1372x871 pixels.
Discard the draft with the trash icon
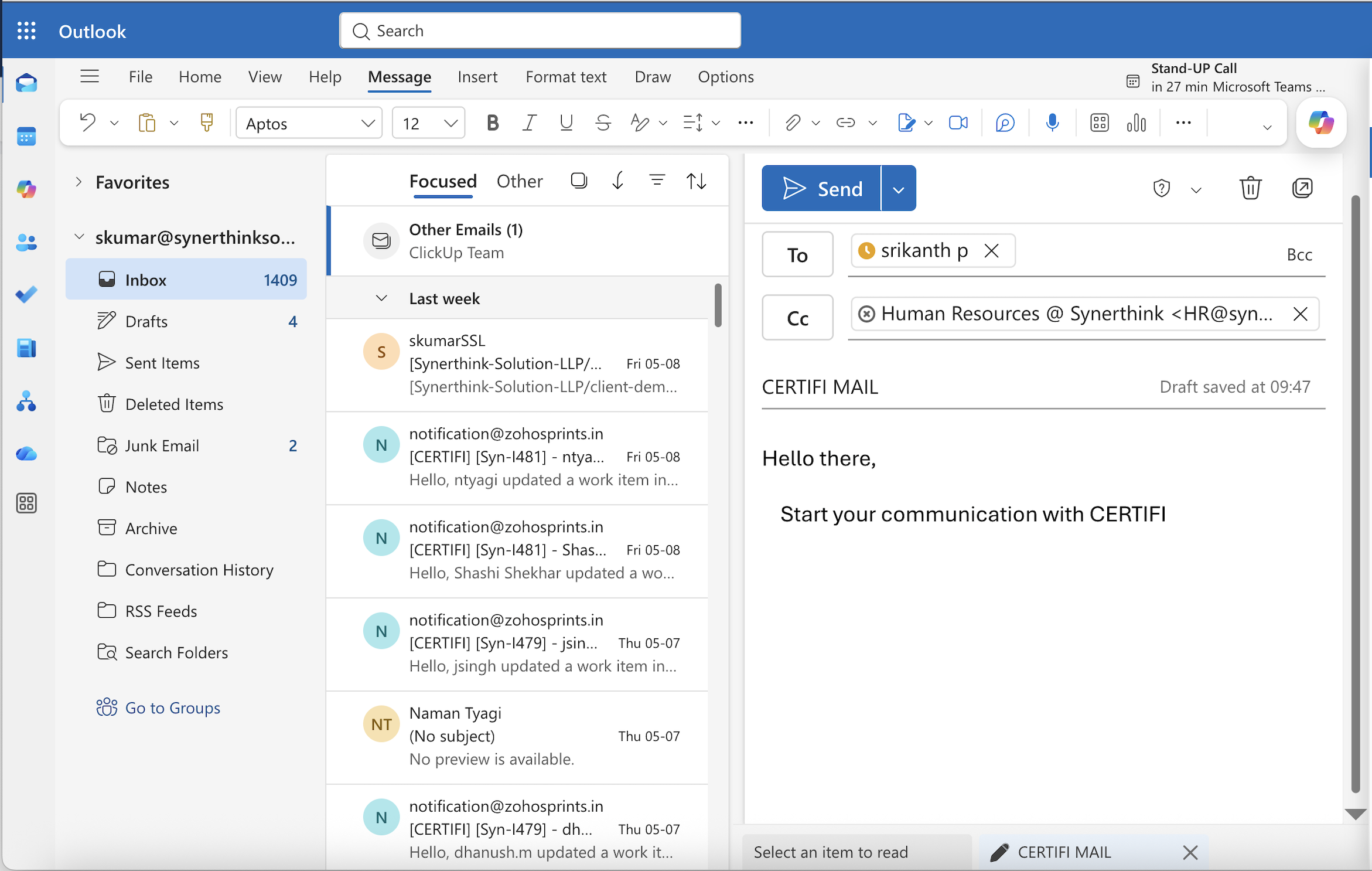pos(1250,188)
